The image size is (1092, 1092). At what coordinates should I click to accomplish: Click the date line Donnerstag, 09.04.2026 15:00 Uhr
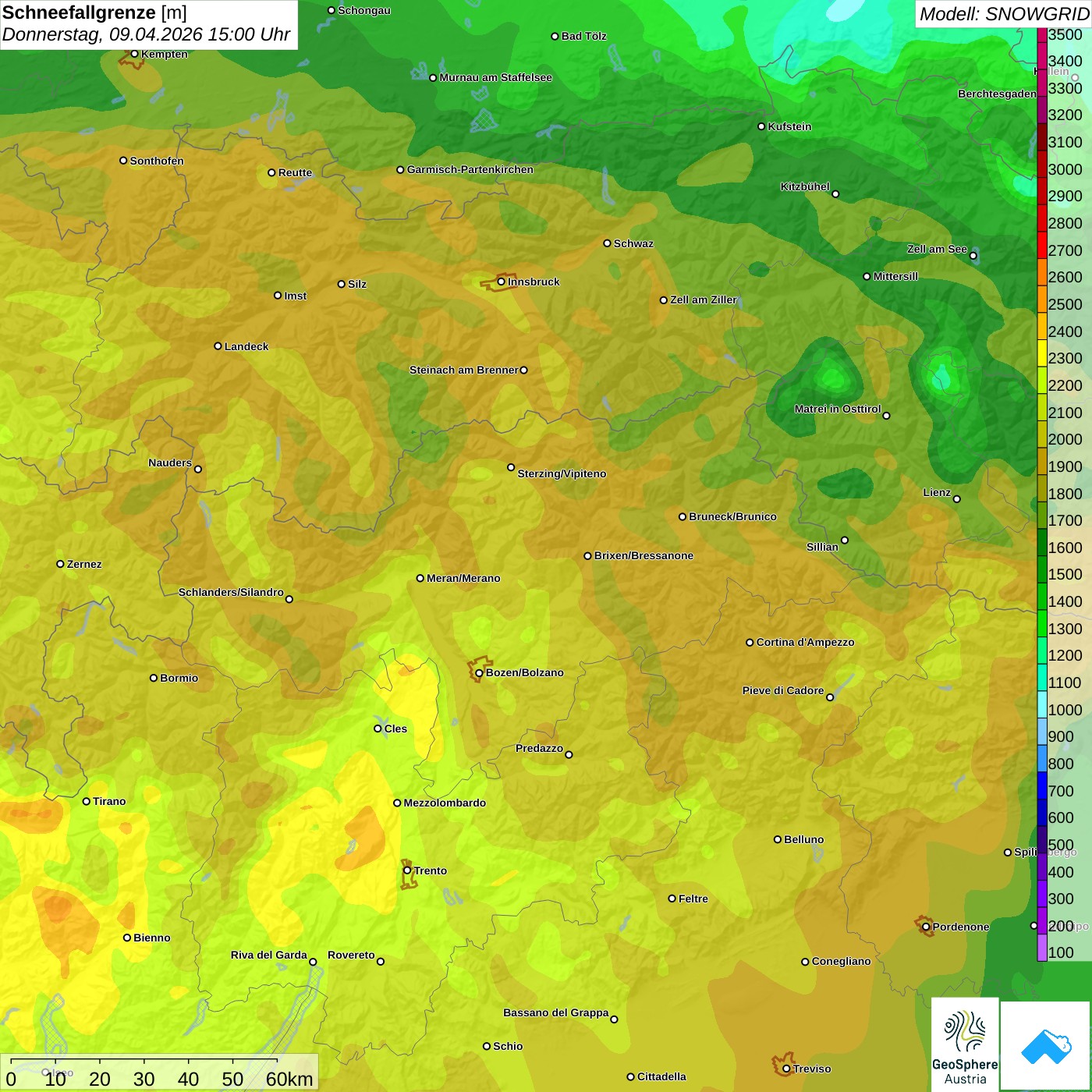[146, 35]
